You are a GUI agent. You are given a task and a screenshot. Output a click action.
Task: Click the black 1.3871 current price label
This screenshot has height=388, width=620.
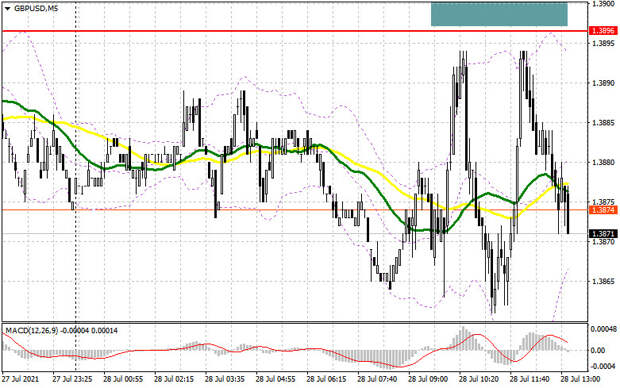tap(603, 234)
